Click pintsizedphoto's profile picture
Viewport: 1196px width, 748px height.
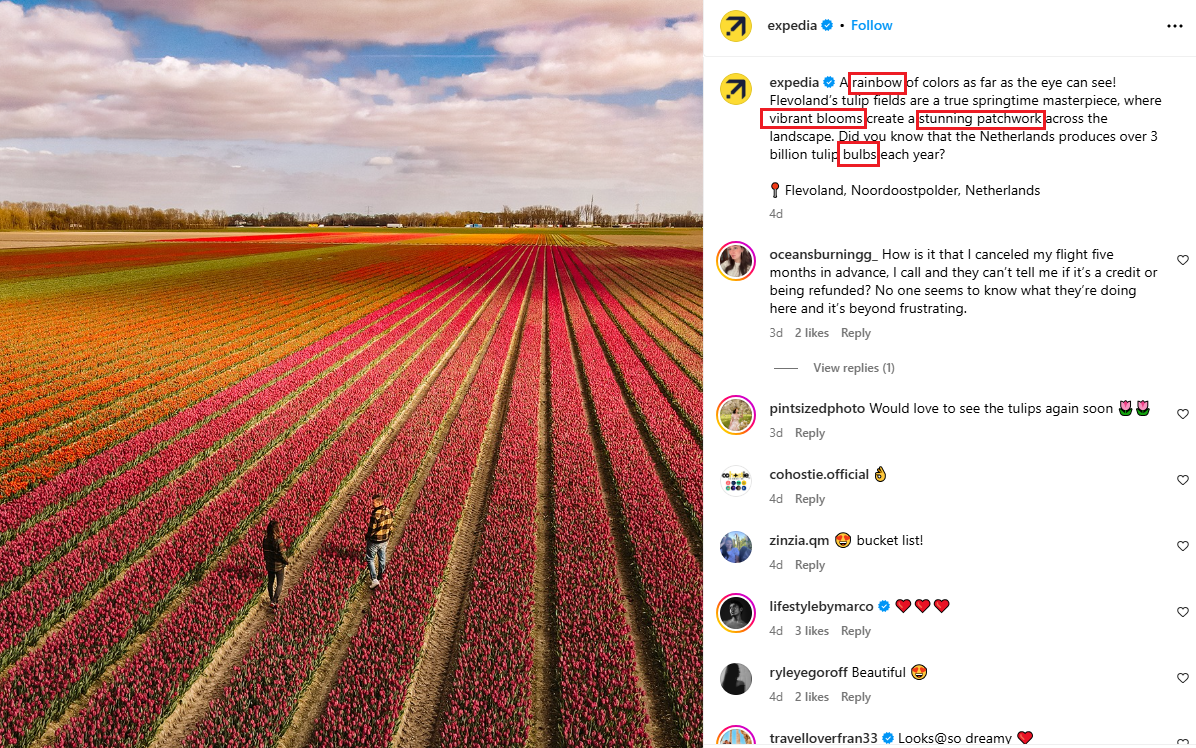(736, 414)
